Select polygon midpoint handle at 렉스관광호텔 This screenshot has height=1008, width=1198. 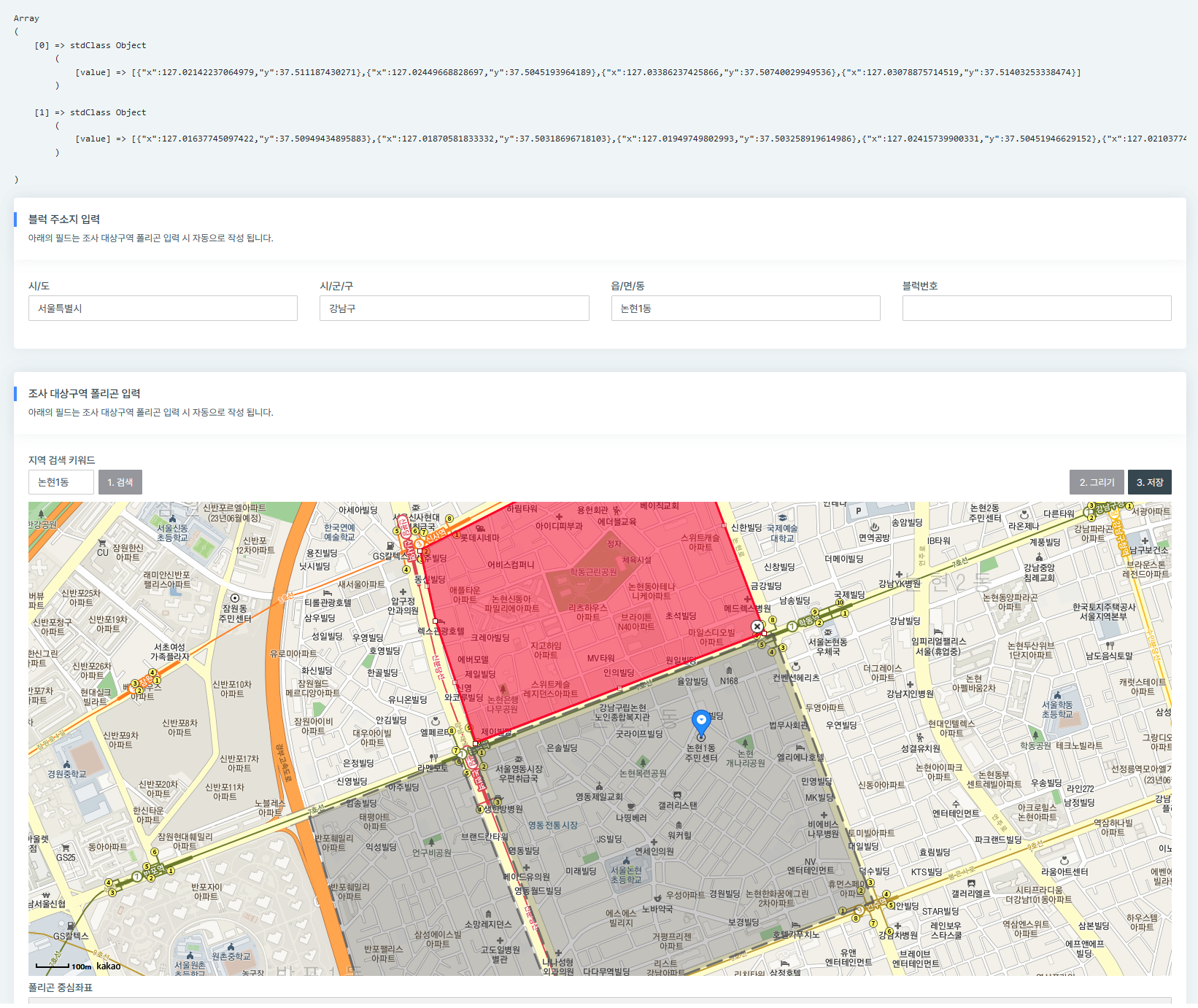click(x=435, y=621)
